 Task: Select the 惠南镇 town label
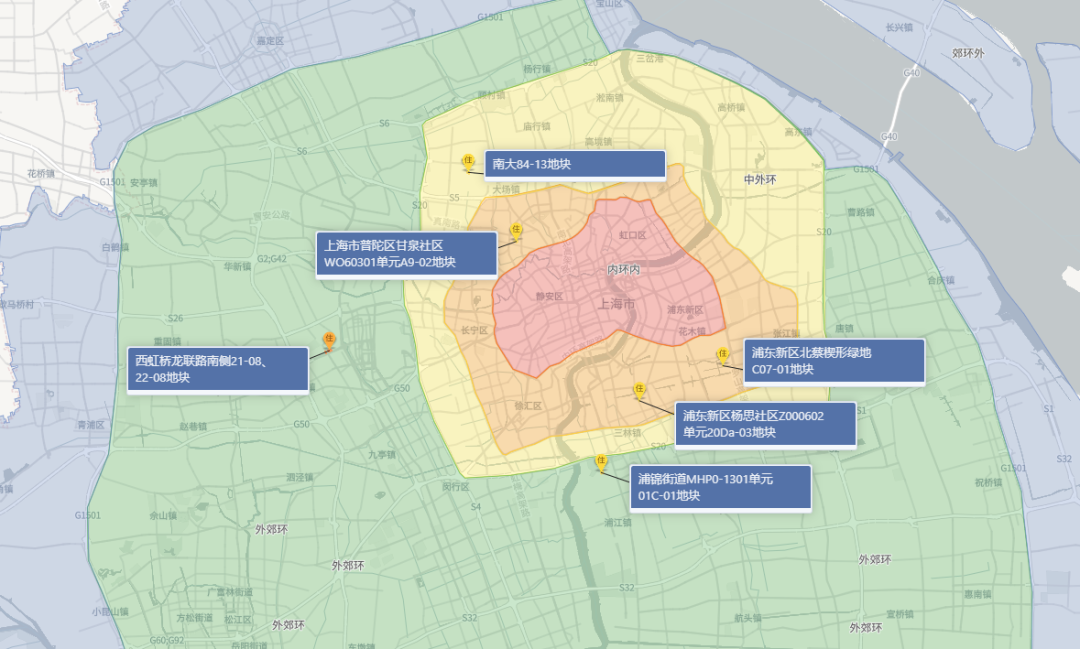(977, 594)
